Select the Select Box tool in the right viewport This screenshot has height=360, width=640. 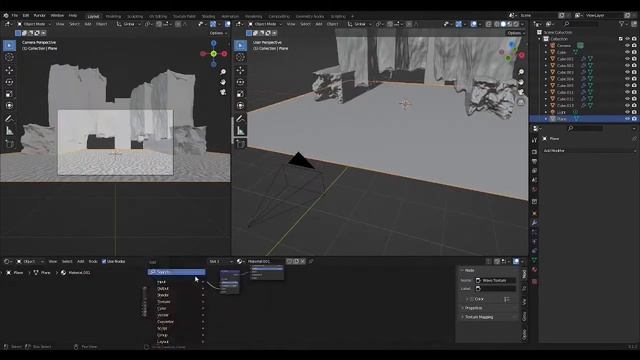tap(240, 45)
